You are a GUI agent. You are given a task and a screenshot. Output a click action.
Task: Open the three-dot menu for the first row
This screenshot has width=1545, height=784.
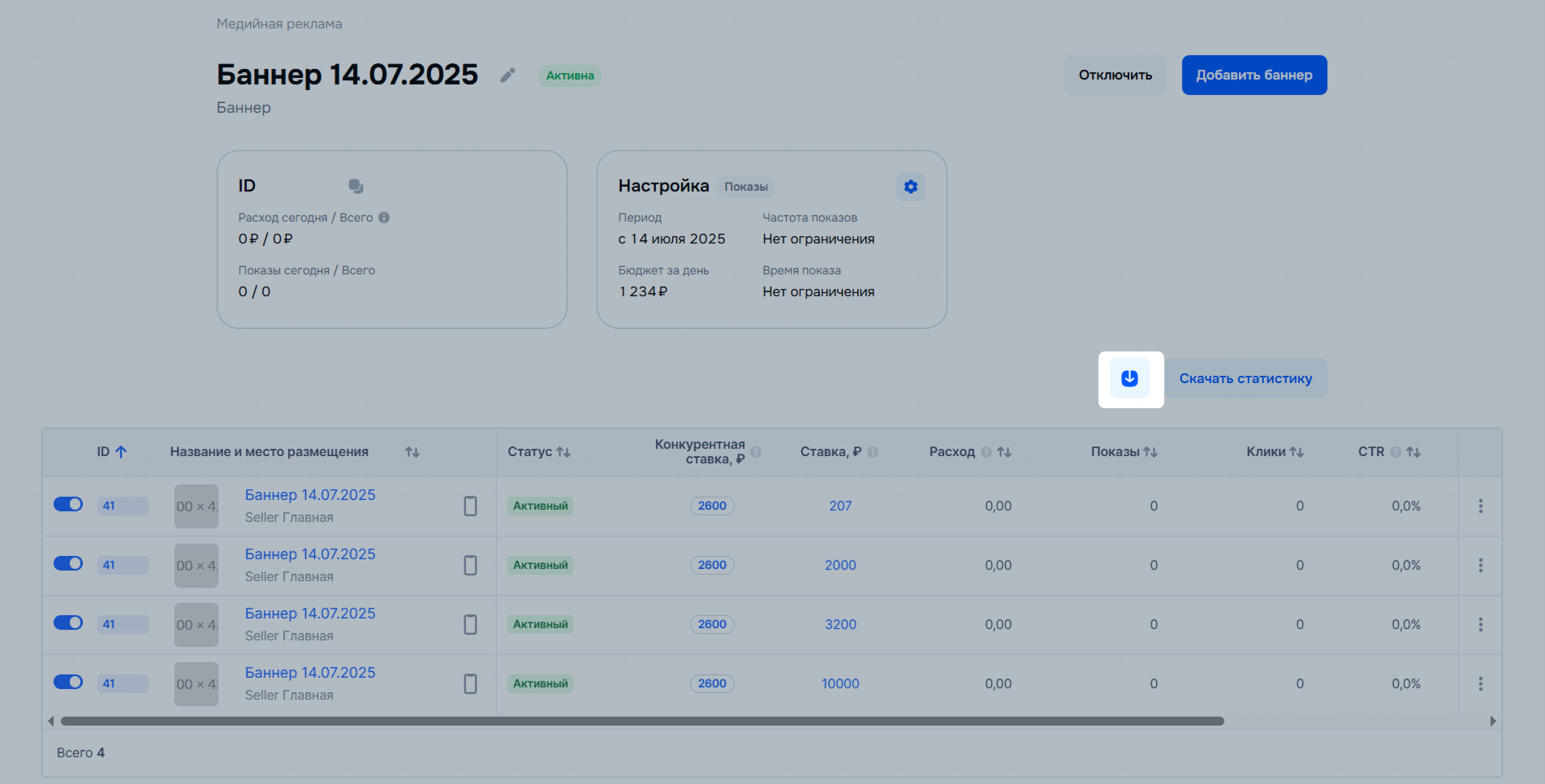pyautogui.click(x=1480, y=506)
